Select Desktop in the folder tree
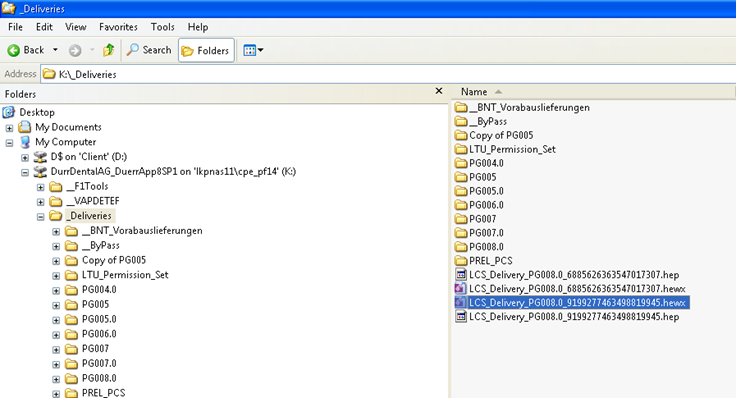 (x=37, y=113)
